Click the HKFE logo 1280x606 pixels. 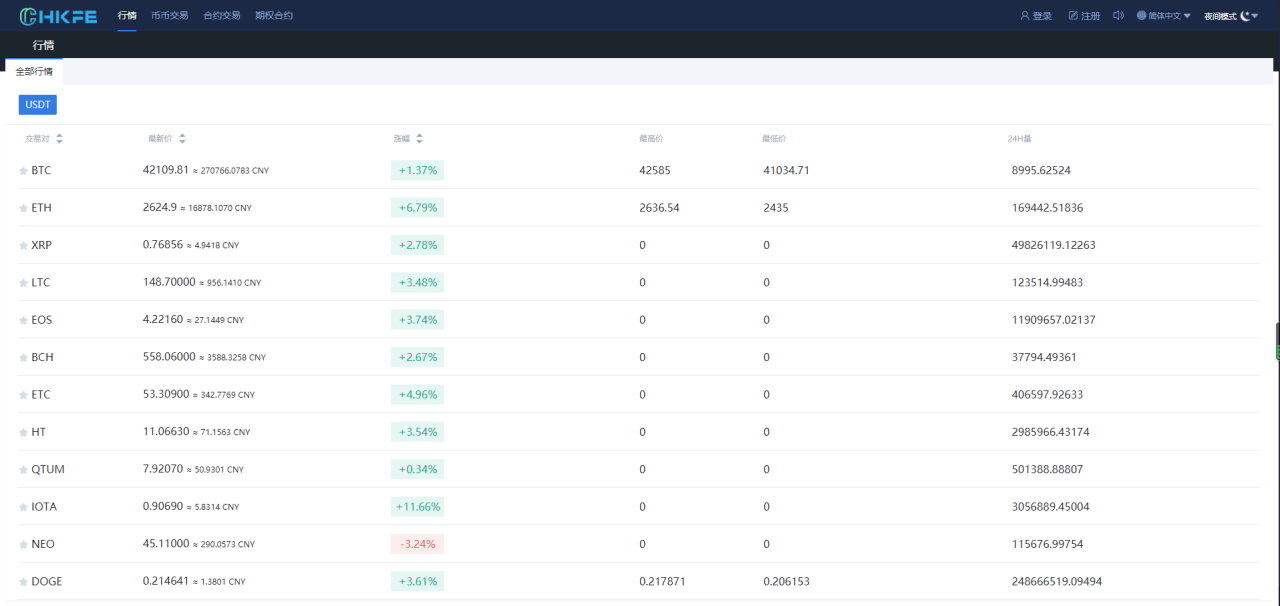coord(58,16)
